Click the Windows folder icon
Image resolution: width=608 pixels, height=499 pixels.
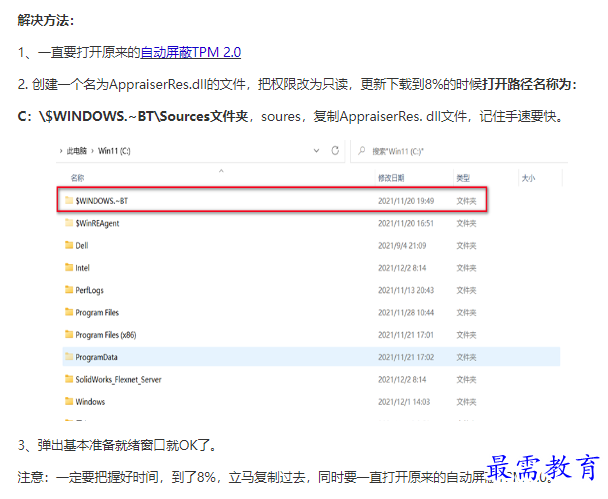(x=69, y=401)
